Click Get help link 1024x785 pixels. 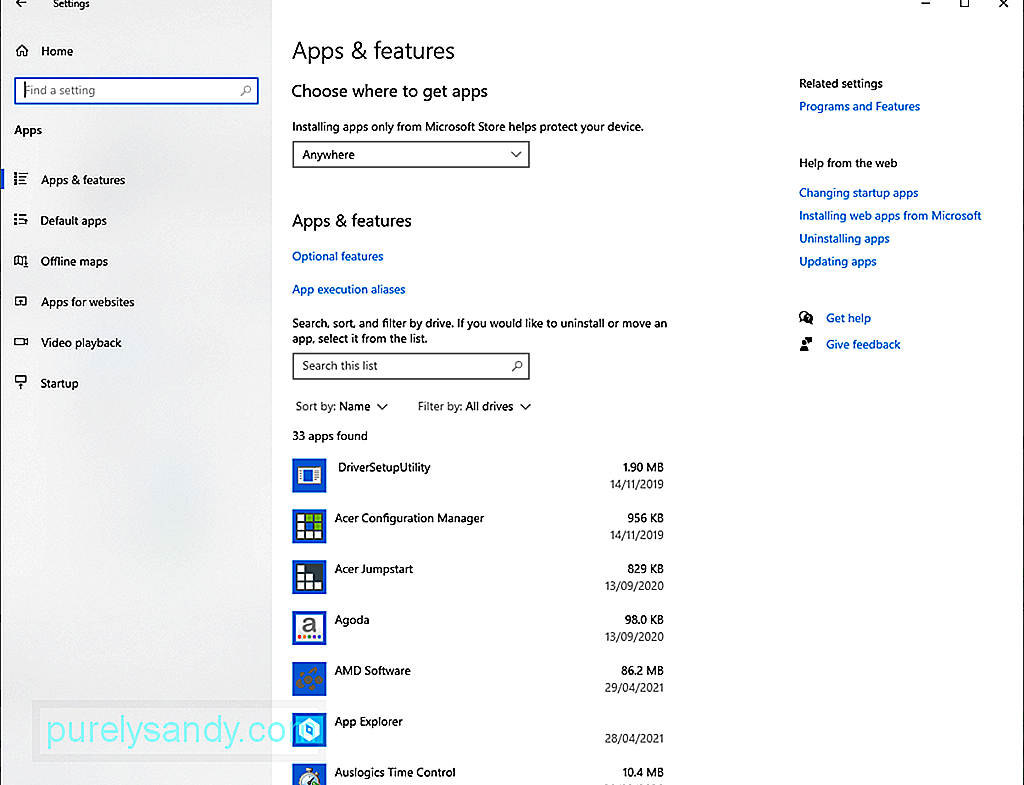(x=848, y=318)
